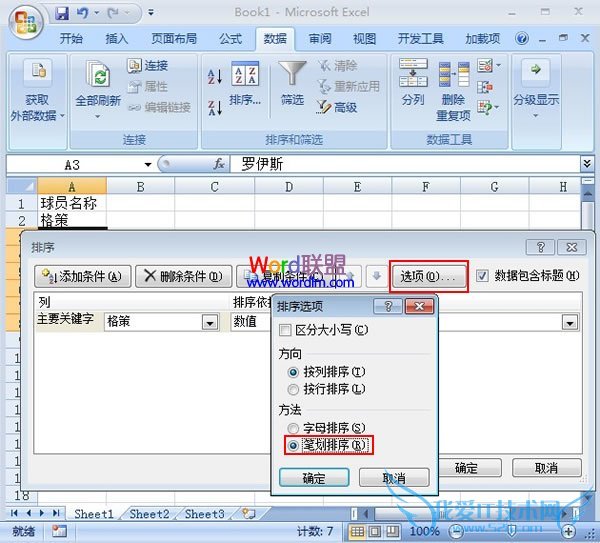This screenshot has height=543, width=600.
Task: Toggle Case sensitive checkbox
Action: (285, 330)
